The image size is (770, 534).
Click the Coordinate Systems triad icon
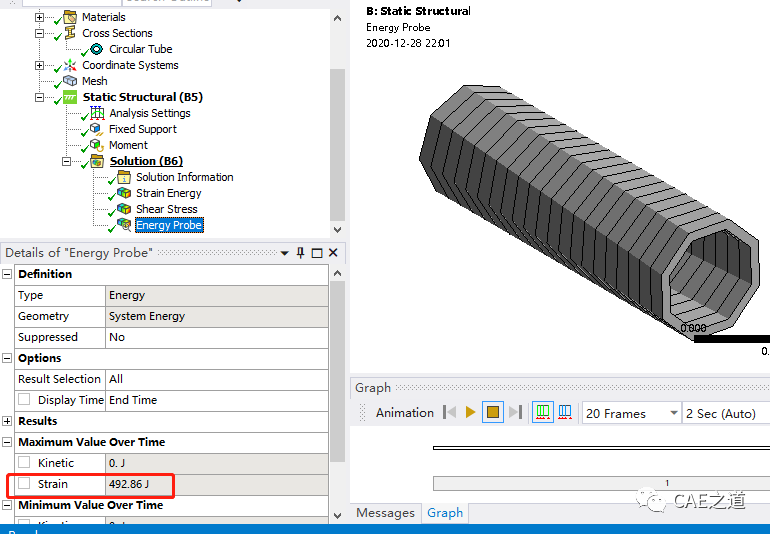pos(70,65)
